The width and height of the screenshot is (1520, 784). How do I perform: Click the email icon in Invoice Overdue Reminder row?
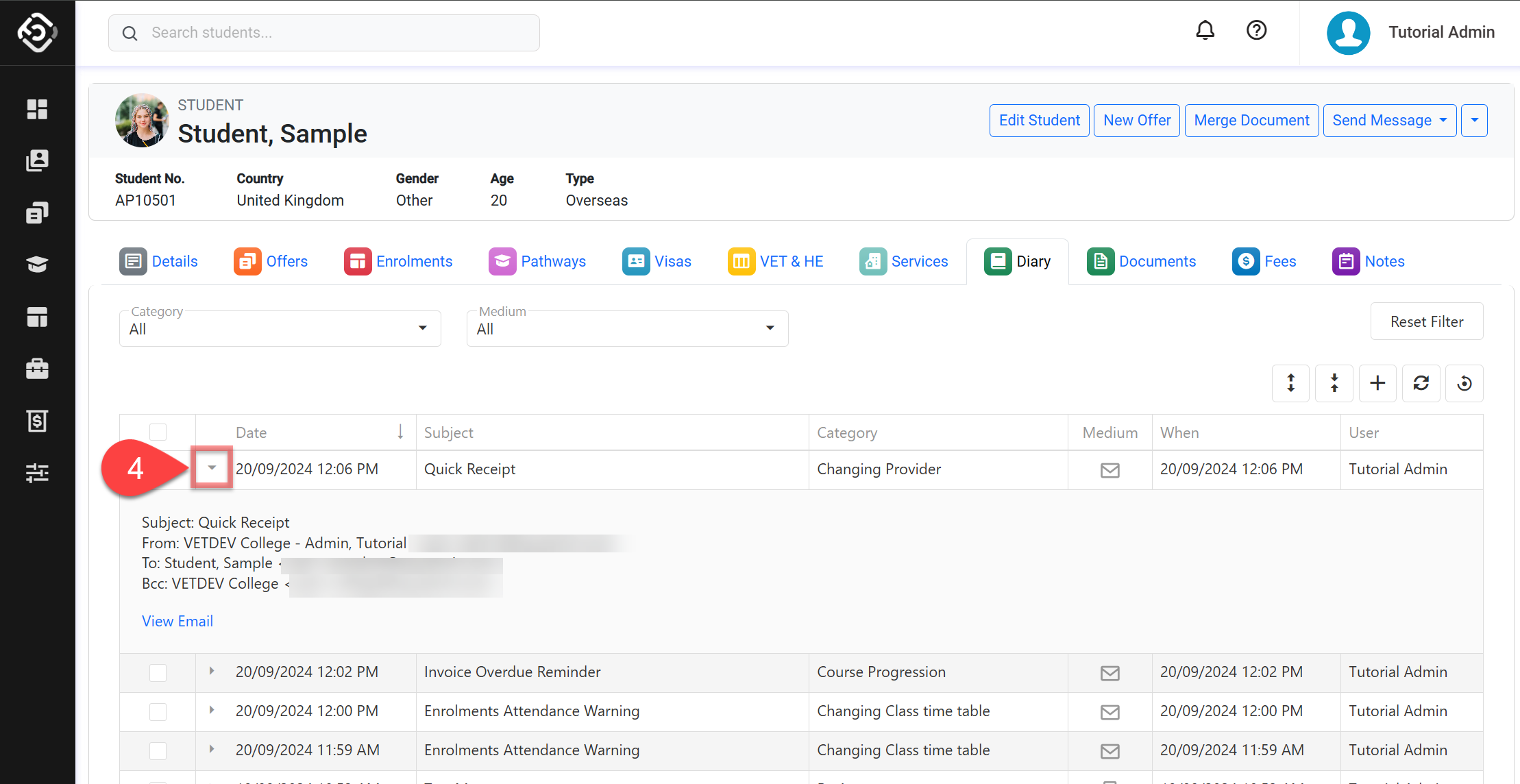pos(1110,673)
